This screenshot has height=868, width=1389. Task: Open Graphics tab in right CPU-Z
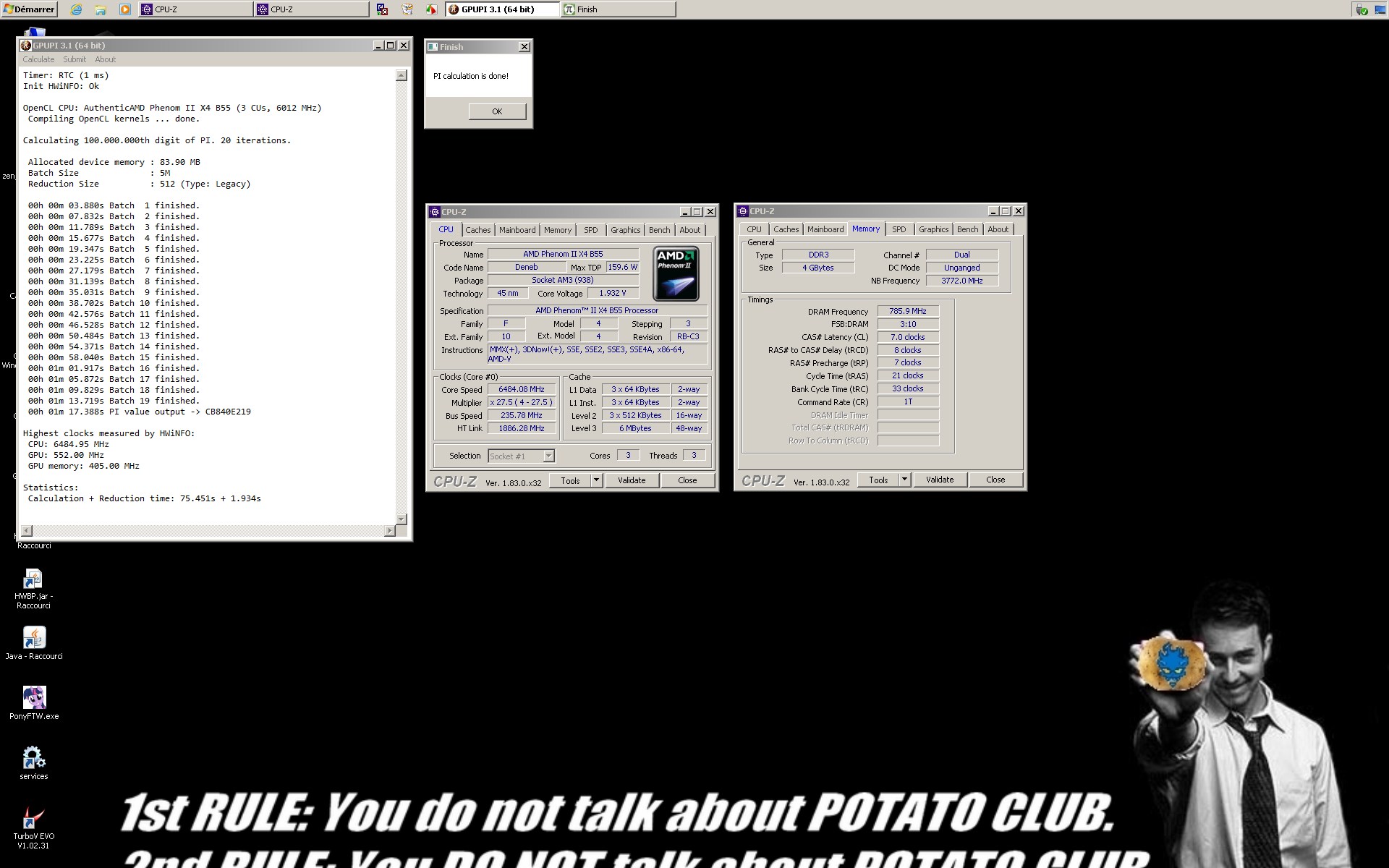tap(933, 229)
